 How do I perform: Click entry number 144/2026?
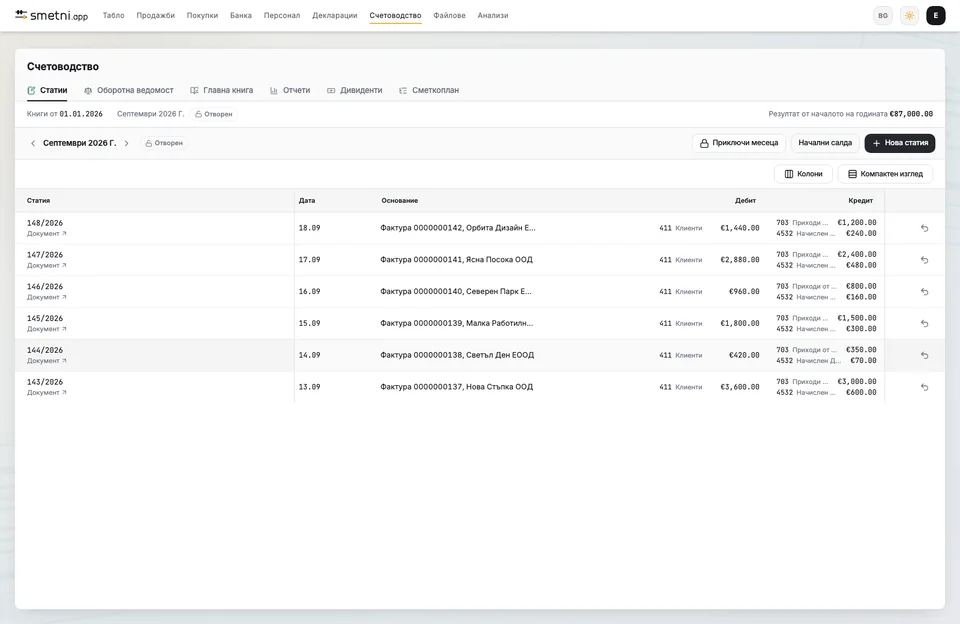45,350
